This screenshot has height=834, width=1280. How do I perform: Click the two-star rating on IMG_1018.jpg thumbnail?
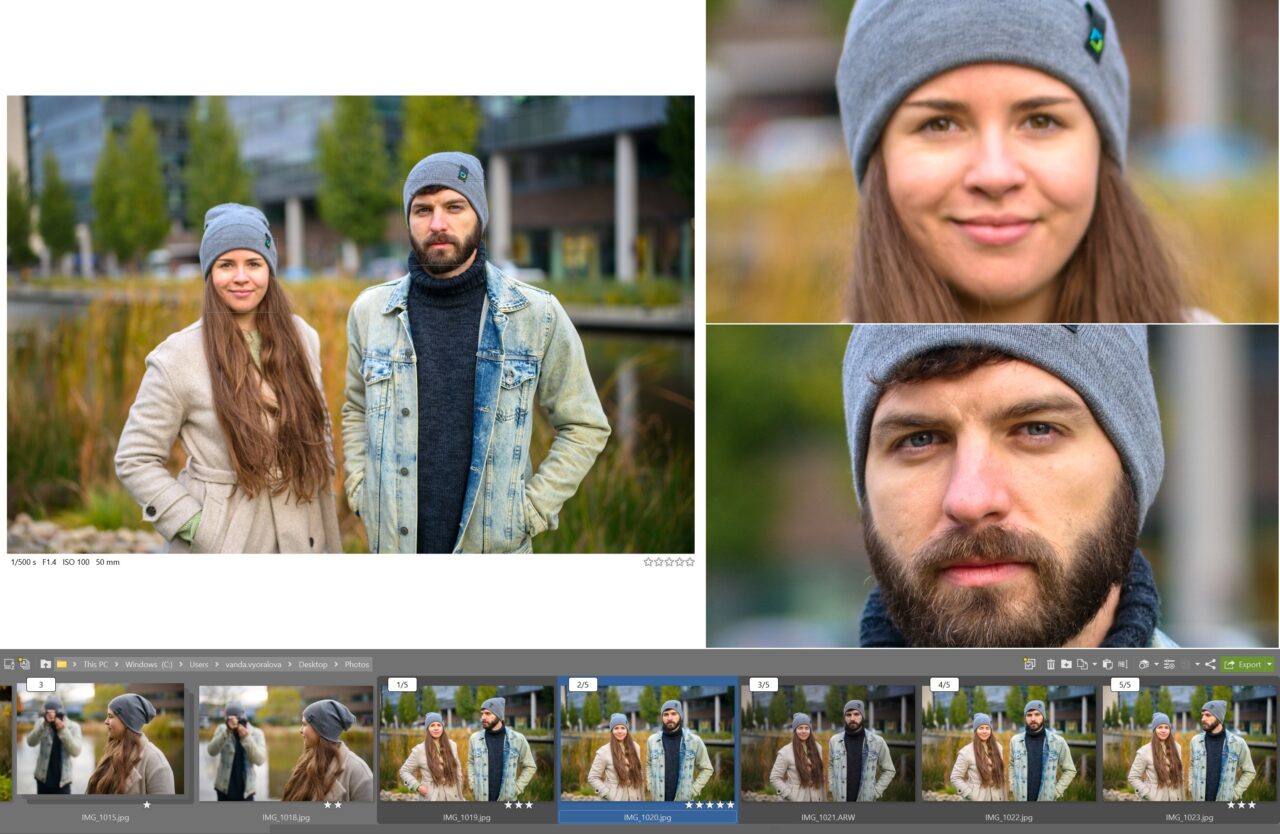332,804
